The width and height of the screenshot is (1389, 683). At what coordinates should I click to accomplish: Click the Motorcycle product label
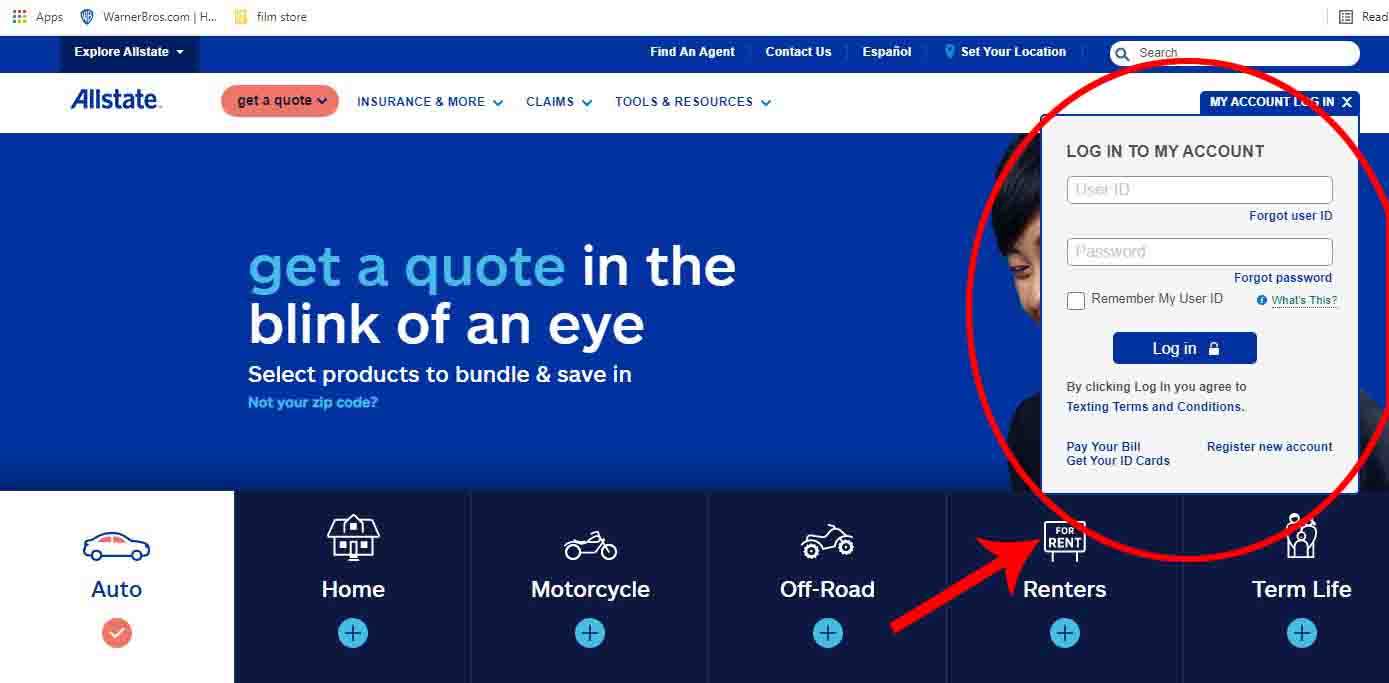click(x=590, y=589)
